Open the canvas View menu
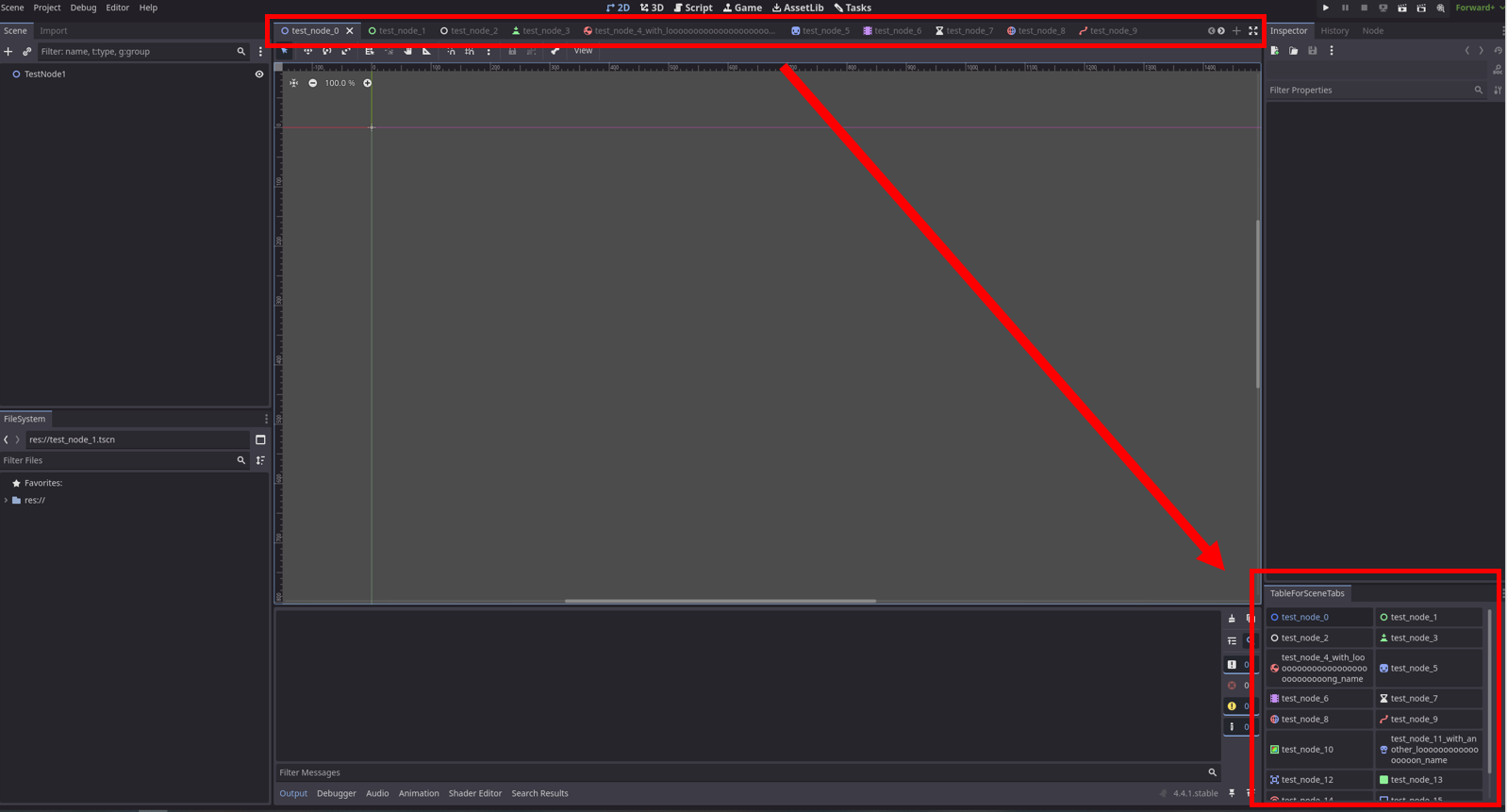The image size is (1507, 812). point(583,51)
